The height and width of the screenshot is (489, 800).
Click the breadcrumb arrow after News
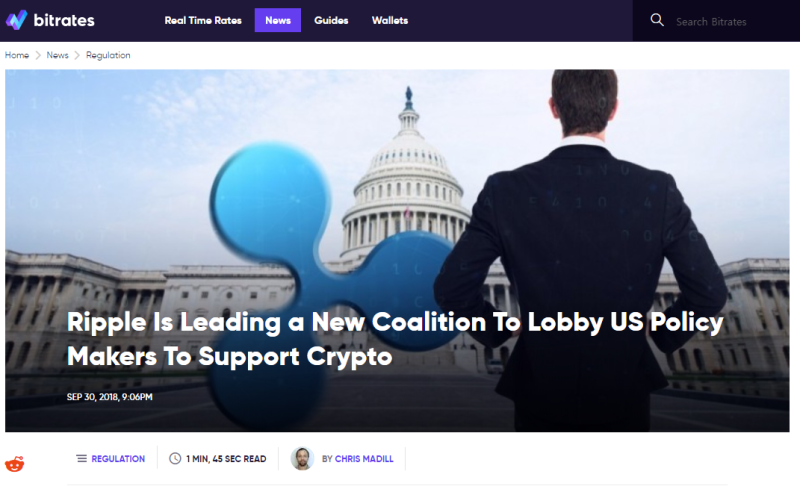(x=77, y=55)
